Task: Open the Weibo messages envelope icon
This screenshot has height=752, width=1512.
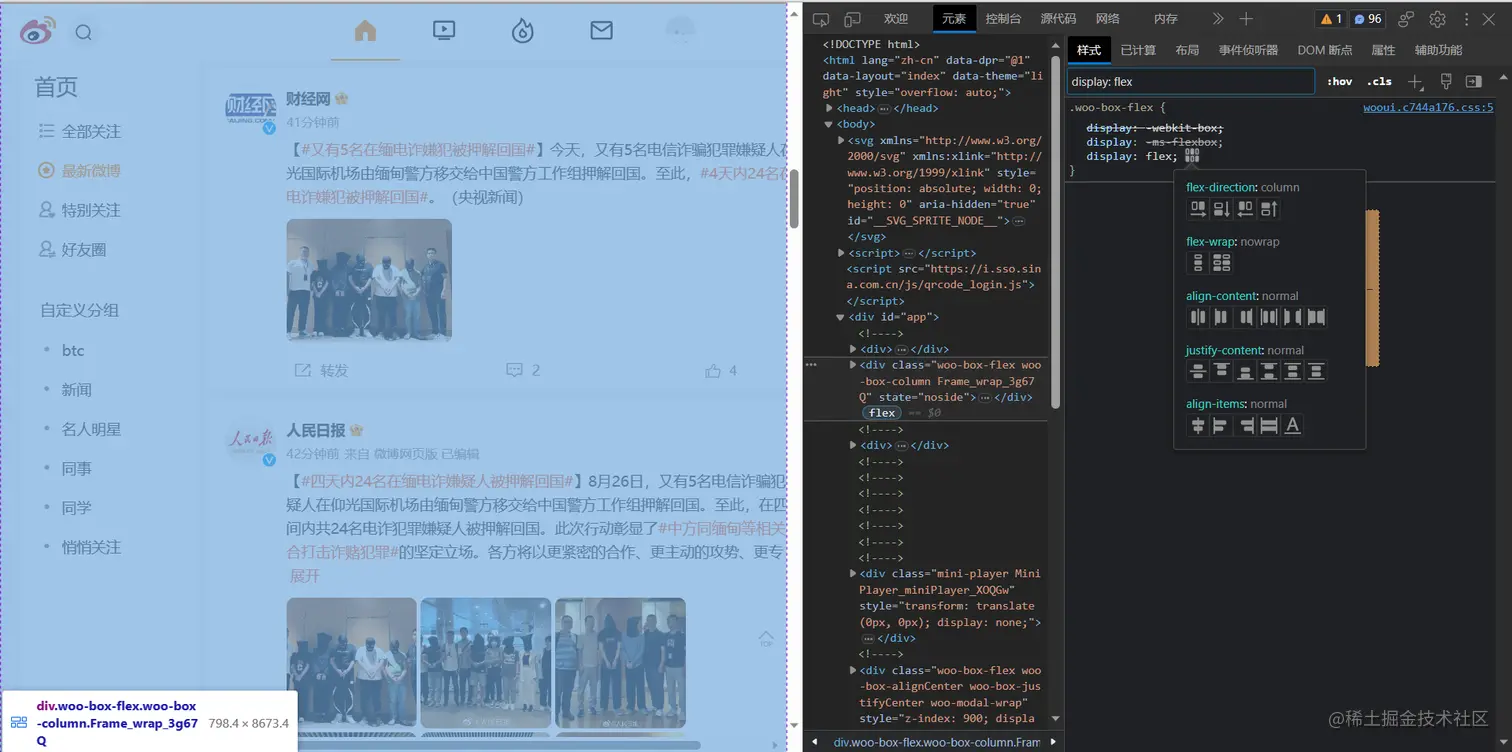Action: coord(601,30)
